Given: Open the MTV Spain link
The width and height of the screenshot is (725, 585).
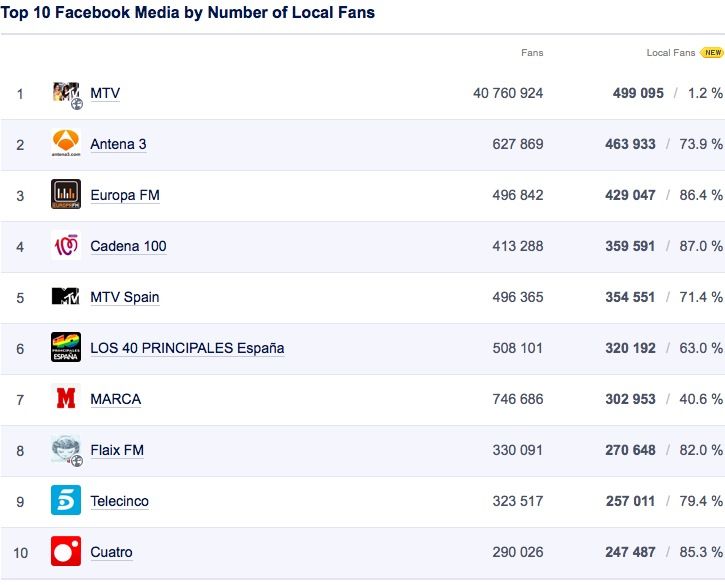Looking at the screenshot, I should 125,297.
